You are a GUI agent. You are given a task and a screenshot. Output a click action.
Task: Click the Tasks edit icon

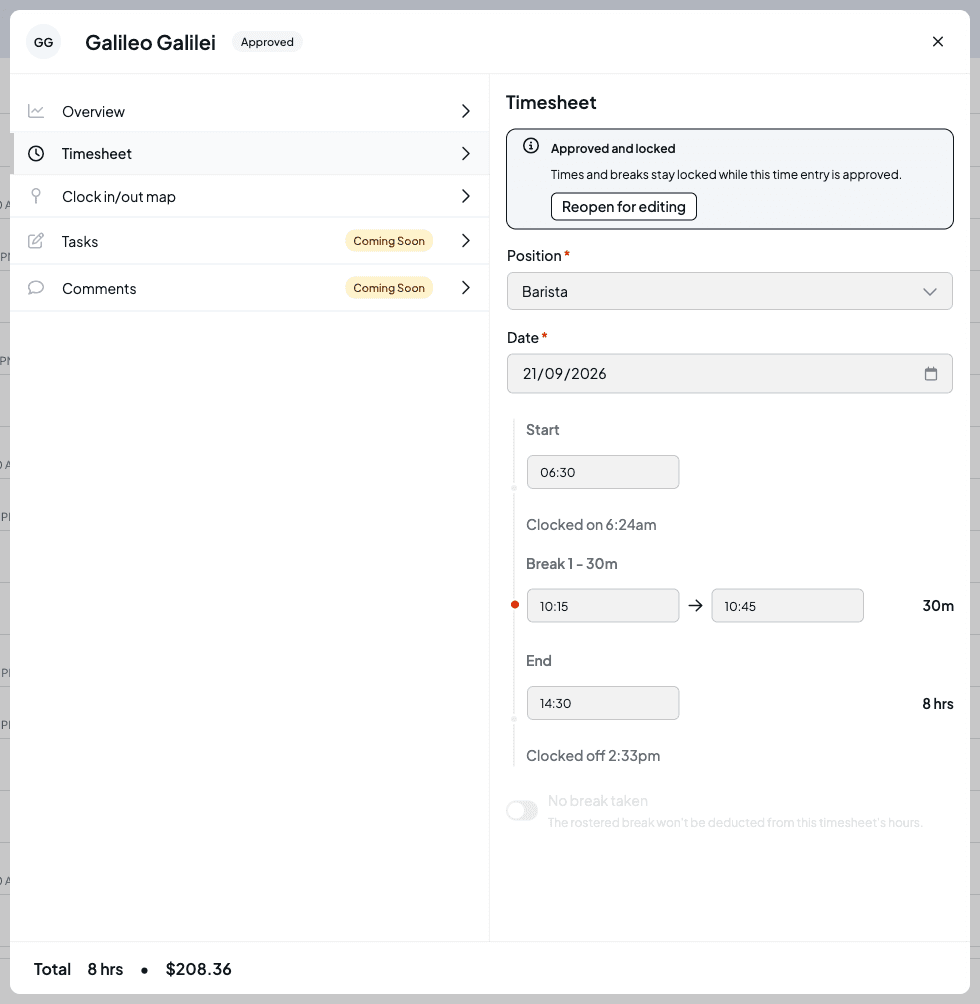[x=36, y=241]
